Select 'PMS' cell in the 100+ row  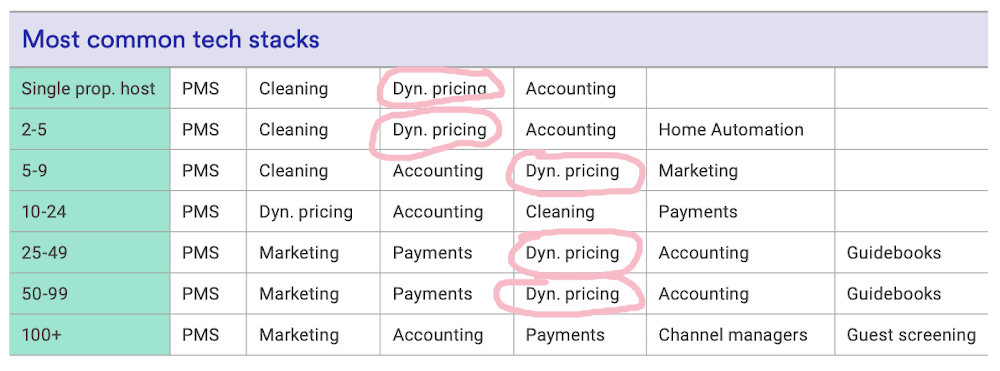[x=200, y=335]
